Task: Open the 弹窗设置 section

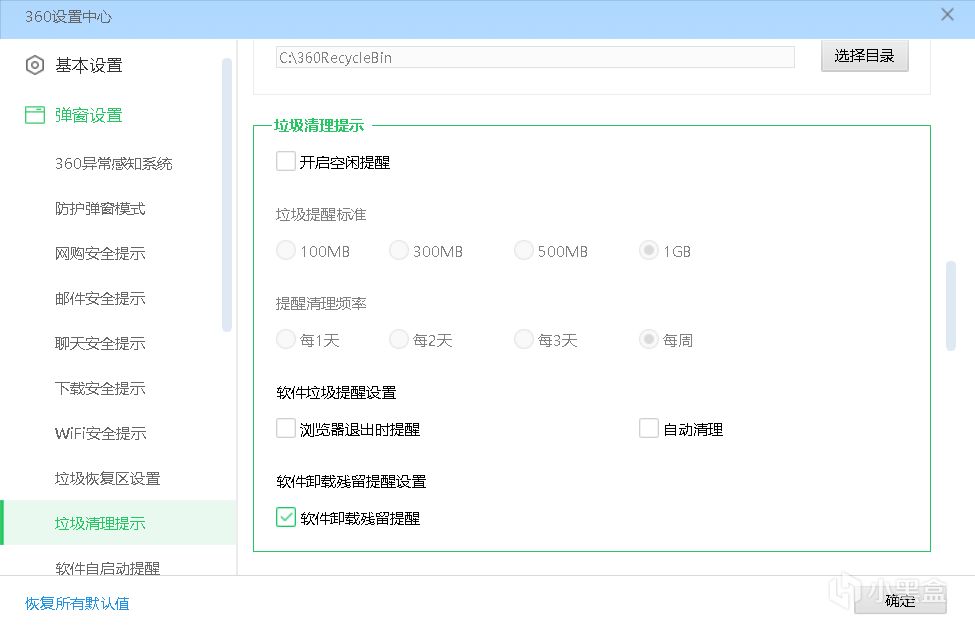Action: coord(89,115)
